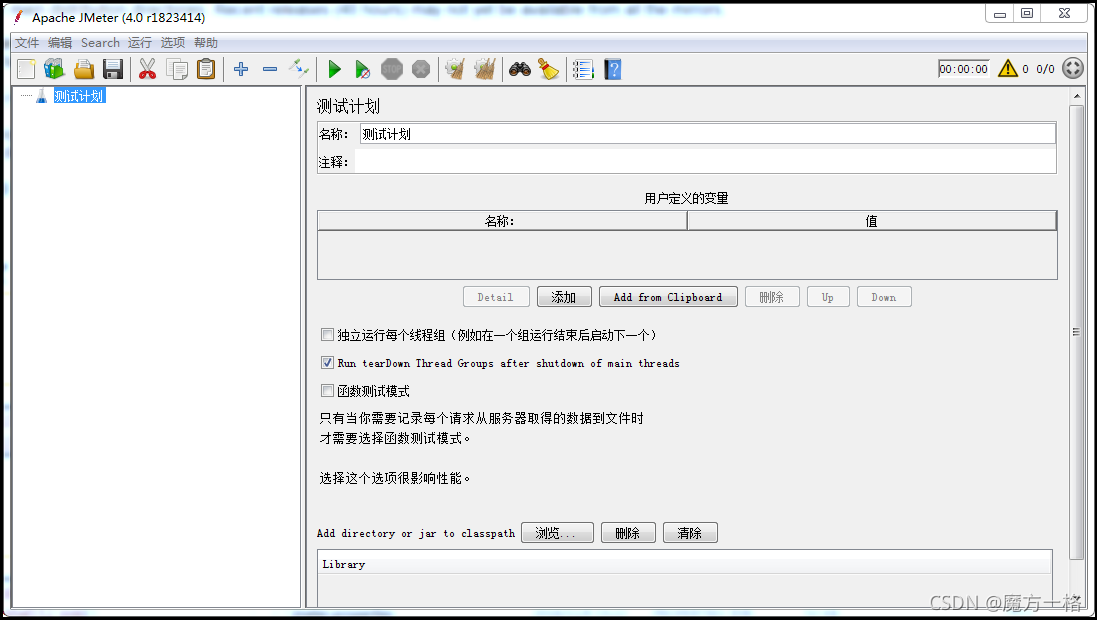Click the Library list header

685,564
